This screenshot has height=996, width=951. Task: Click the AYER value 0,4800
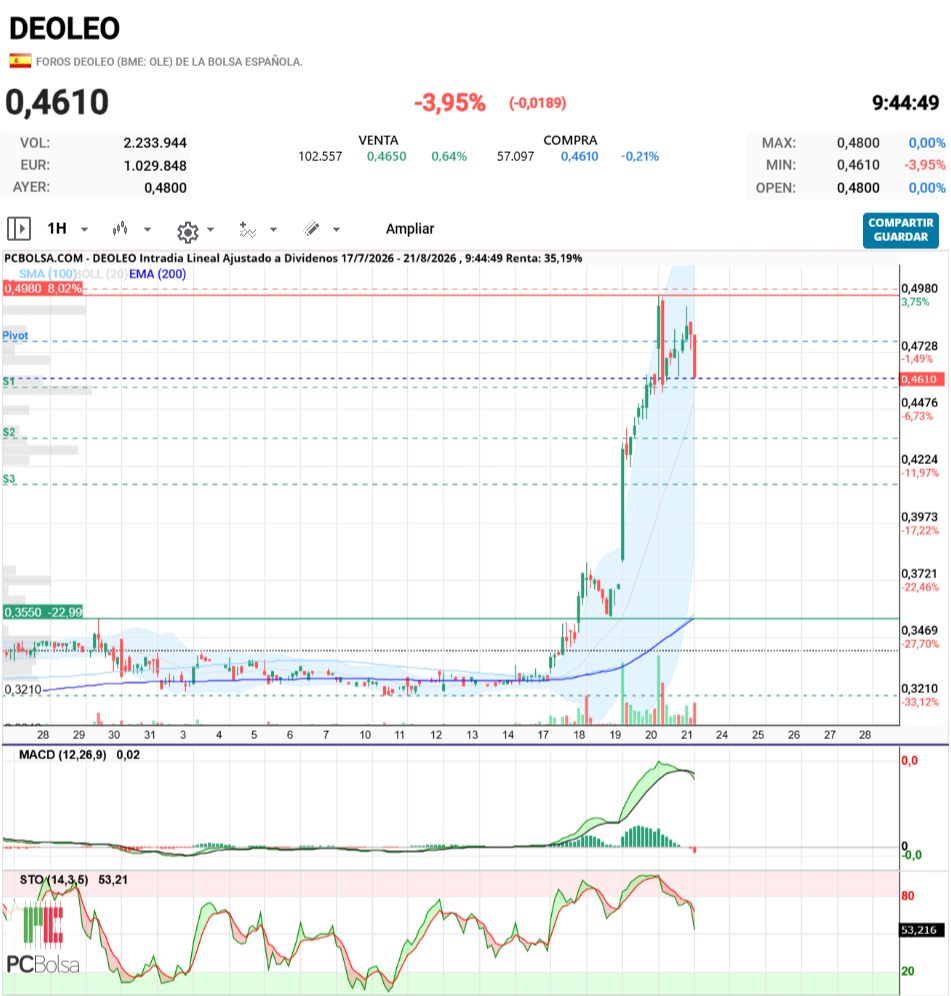click(165, 188)
